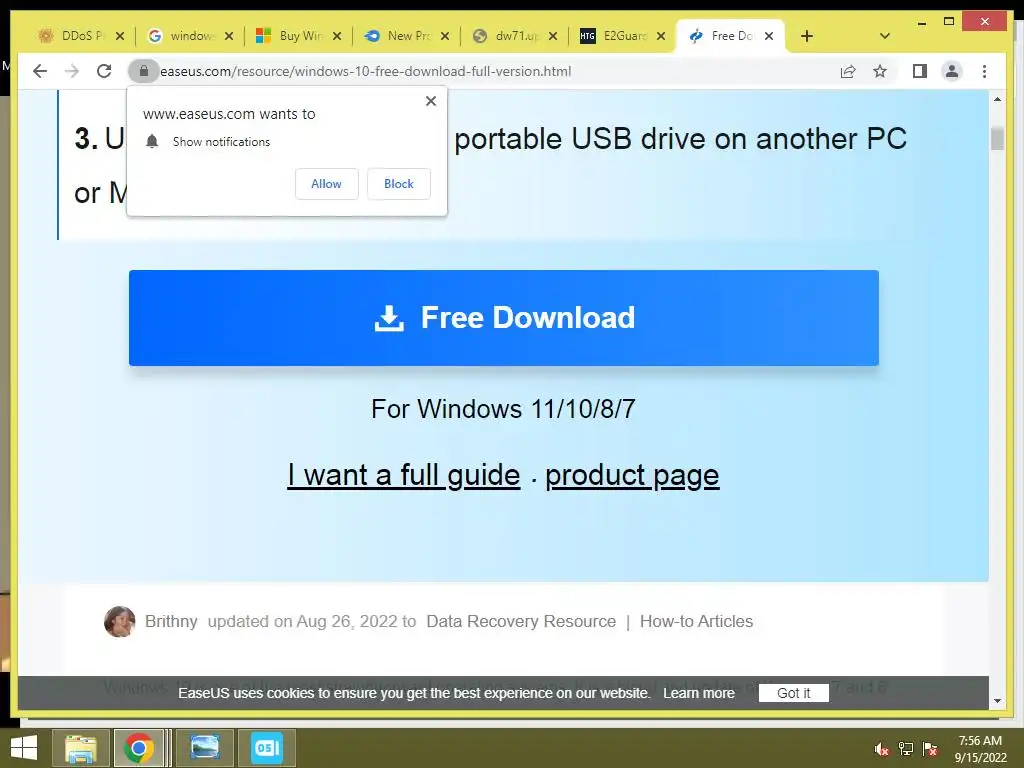Close the active Free Download tab
The image size is (1024, 768).
769,36
